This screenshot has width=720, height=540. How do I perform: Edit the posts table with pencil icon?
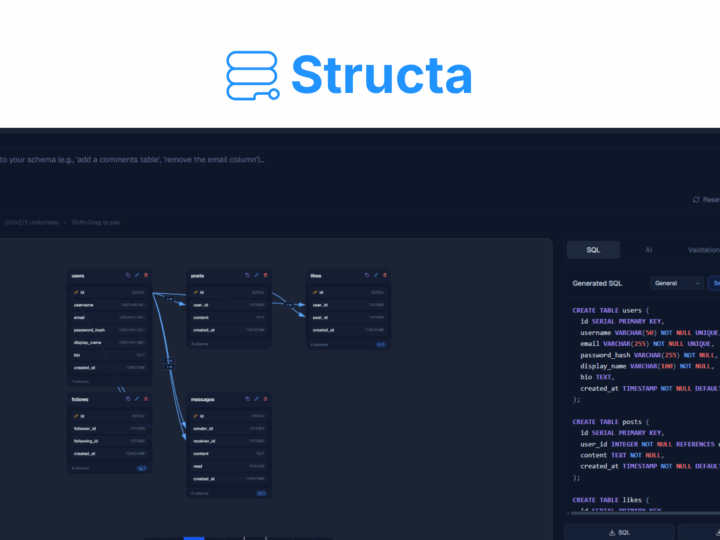(x=256, y=276)
